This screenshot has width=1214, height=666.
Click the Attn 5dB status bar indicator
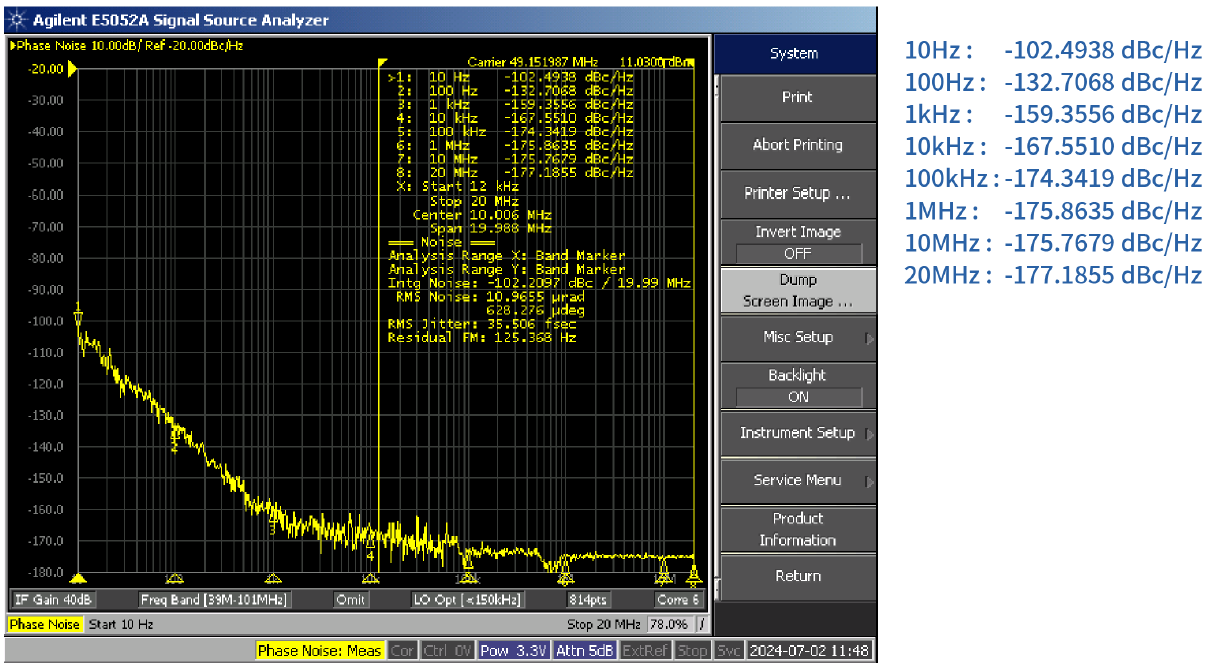tap(583, 649)
